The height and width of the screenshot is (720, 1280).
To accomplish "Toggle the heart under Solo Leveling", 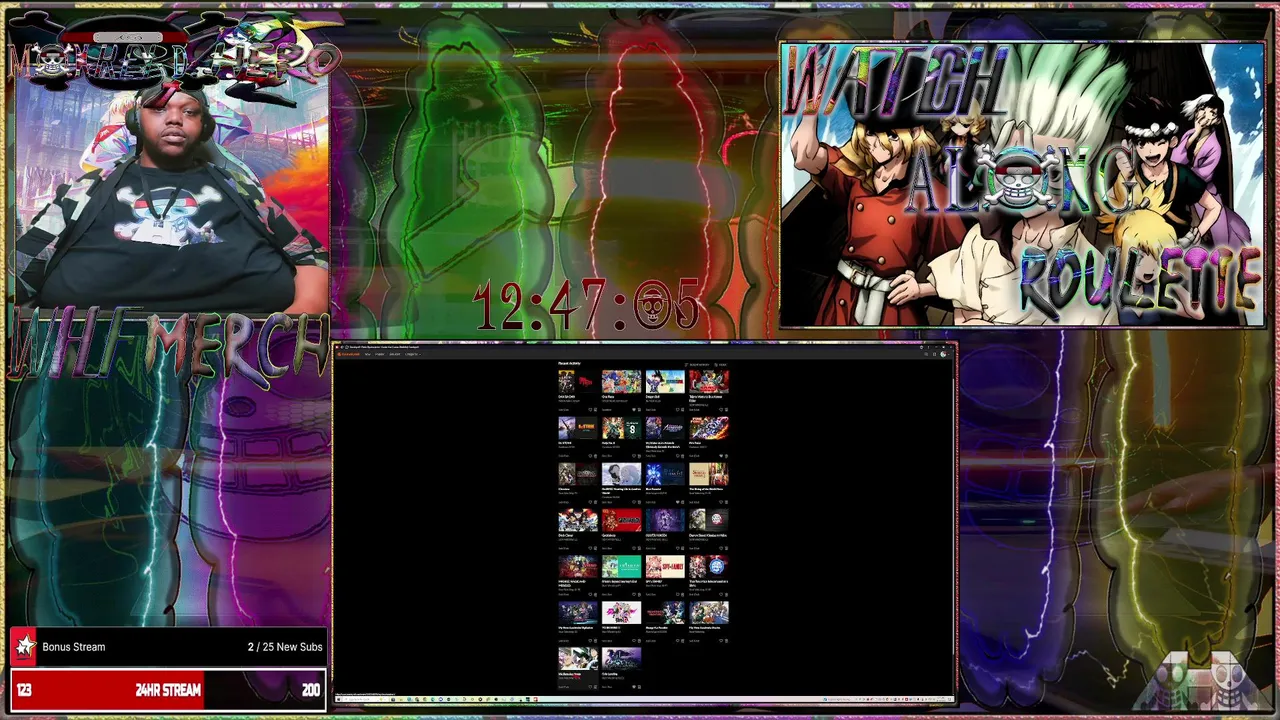I will (634, 687).
